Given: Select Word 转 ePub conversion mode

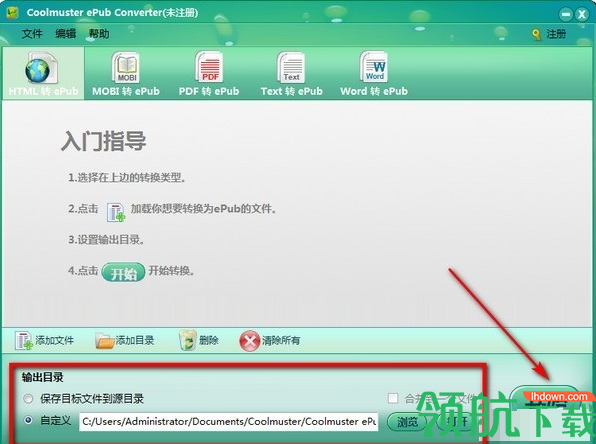Looking at the screenshot, I should tap(374, 73).
